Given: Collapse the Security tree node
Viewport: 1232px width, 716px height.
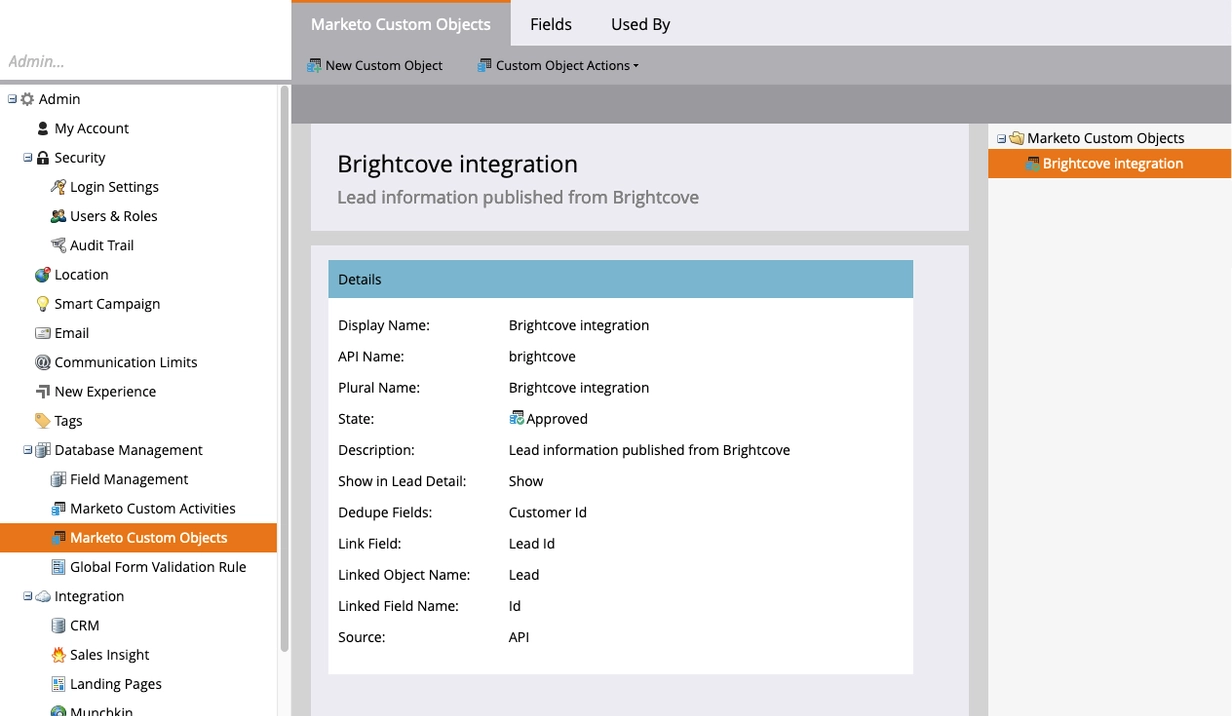Looking at the screenshot, I should click(x=28, y=157).
